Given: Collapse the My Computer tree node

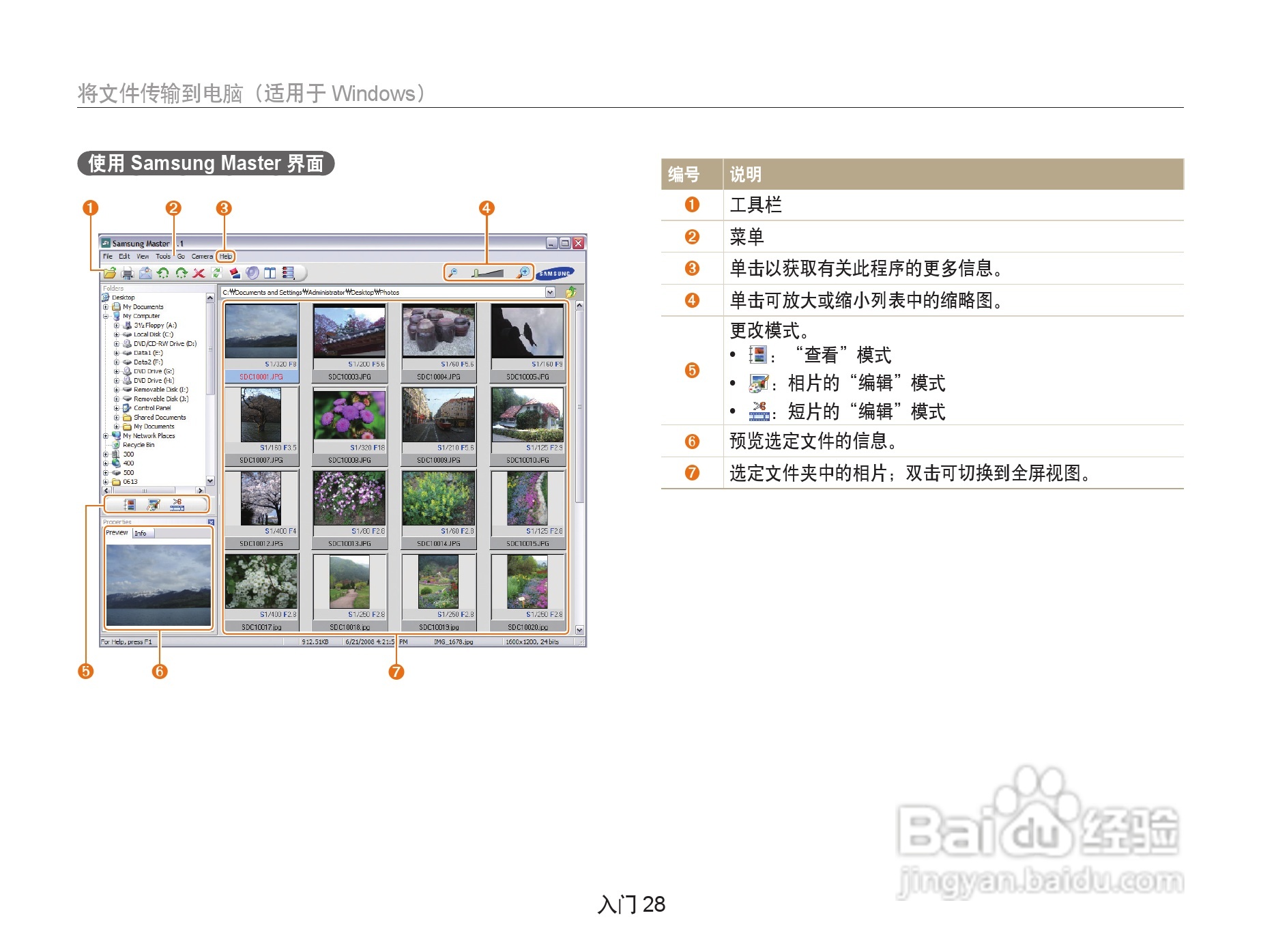Looking at the screenshot, I should [105, 316].
